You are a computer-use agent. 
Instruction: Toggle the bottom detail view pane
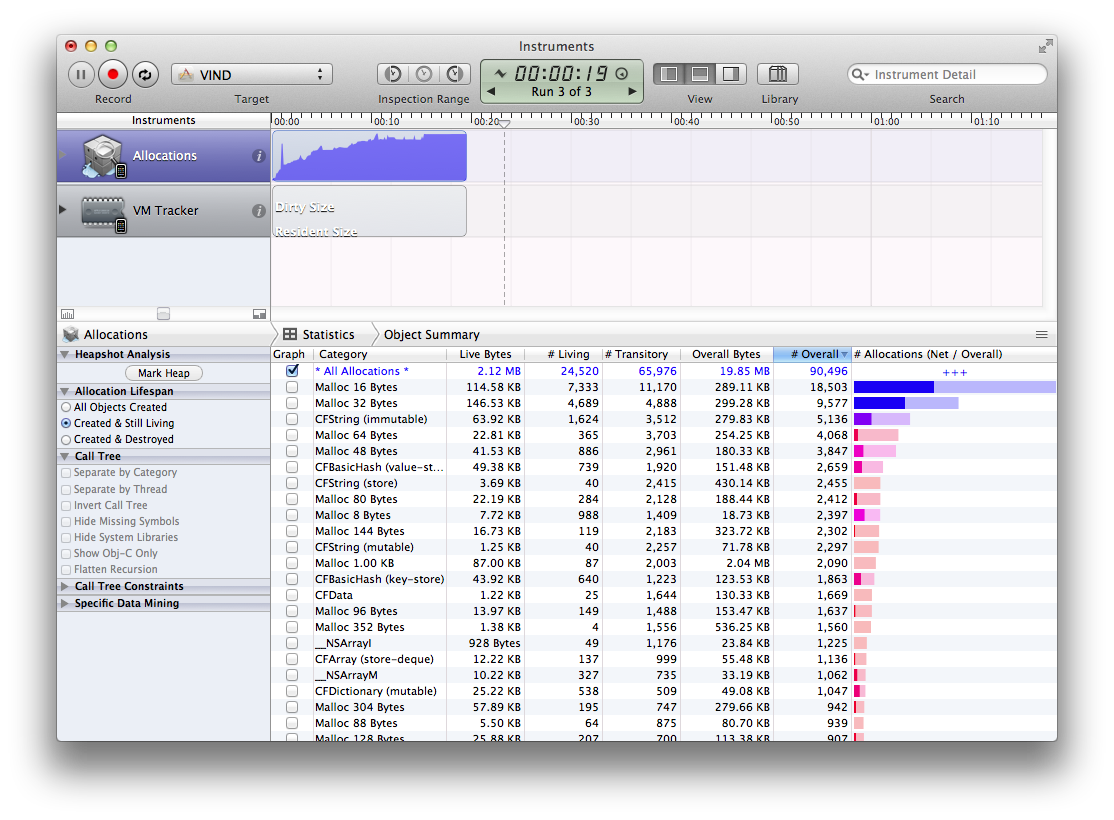click(x=700, y=74)
